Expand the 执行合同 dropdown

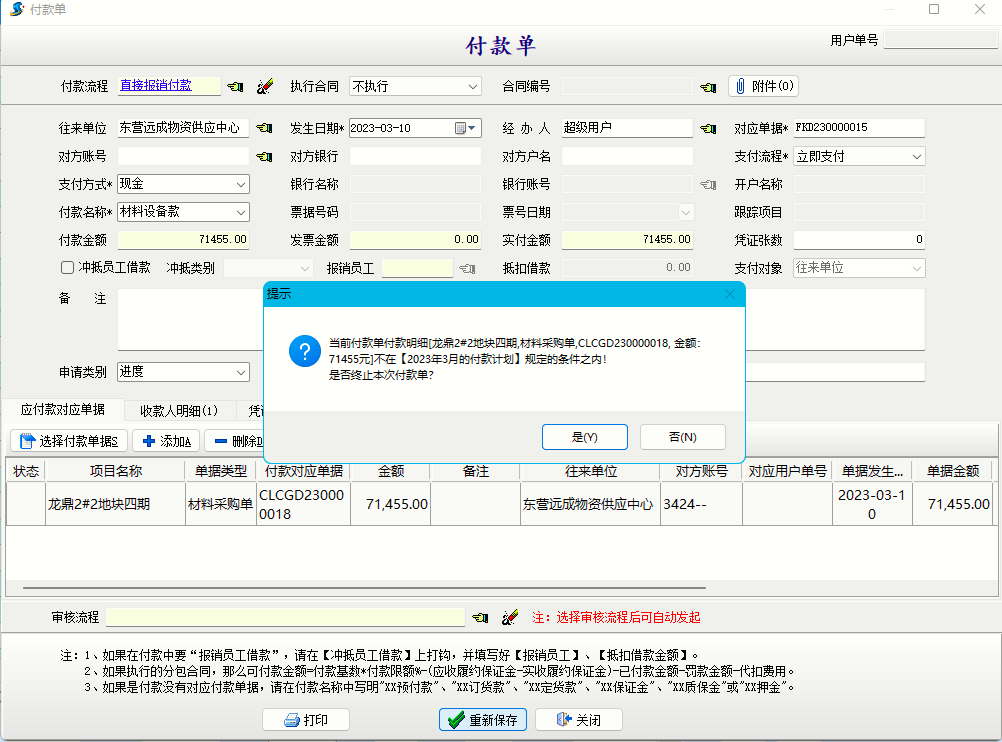click(473, 87)
